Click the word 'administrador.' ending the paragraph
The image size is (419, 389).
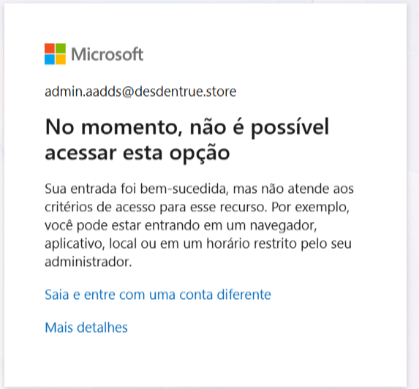click(x=88, y=262)
